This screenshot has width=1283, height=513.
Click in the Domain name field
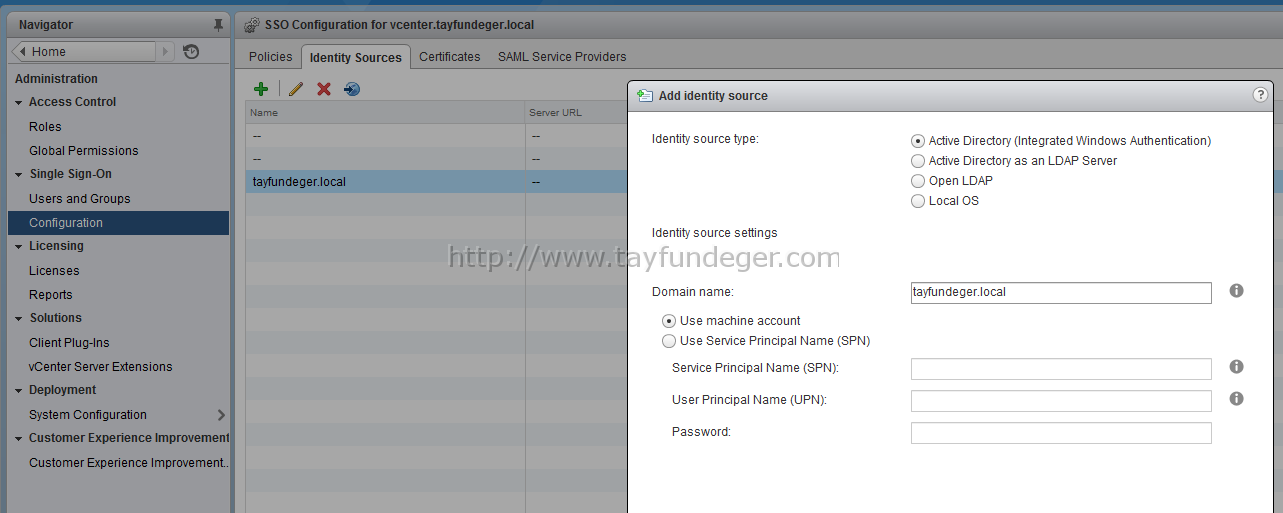pos(1061,292)
